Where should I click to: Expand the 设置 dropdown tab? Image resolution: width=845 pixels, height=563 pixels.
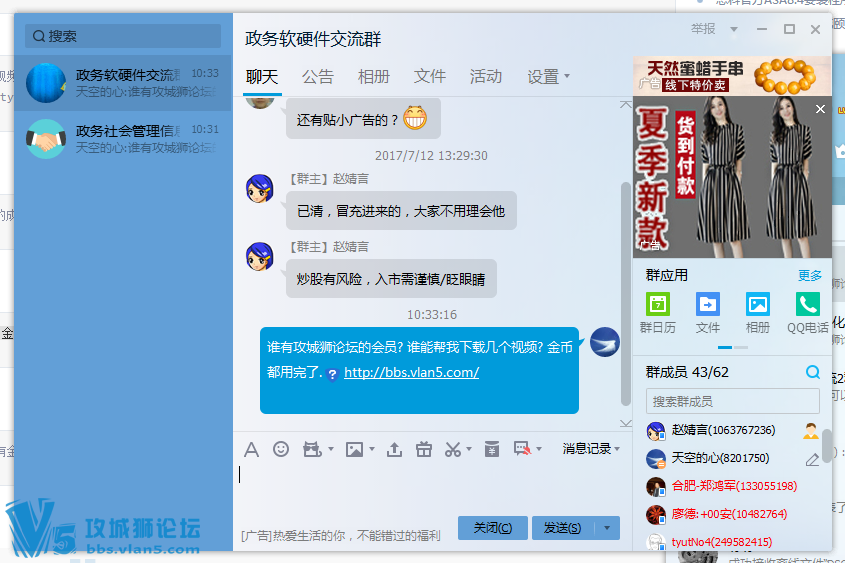click(549, 77)
